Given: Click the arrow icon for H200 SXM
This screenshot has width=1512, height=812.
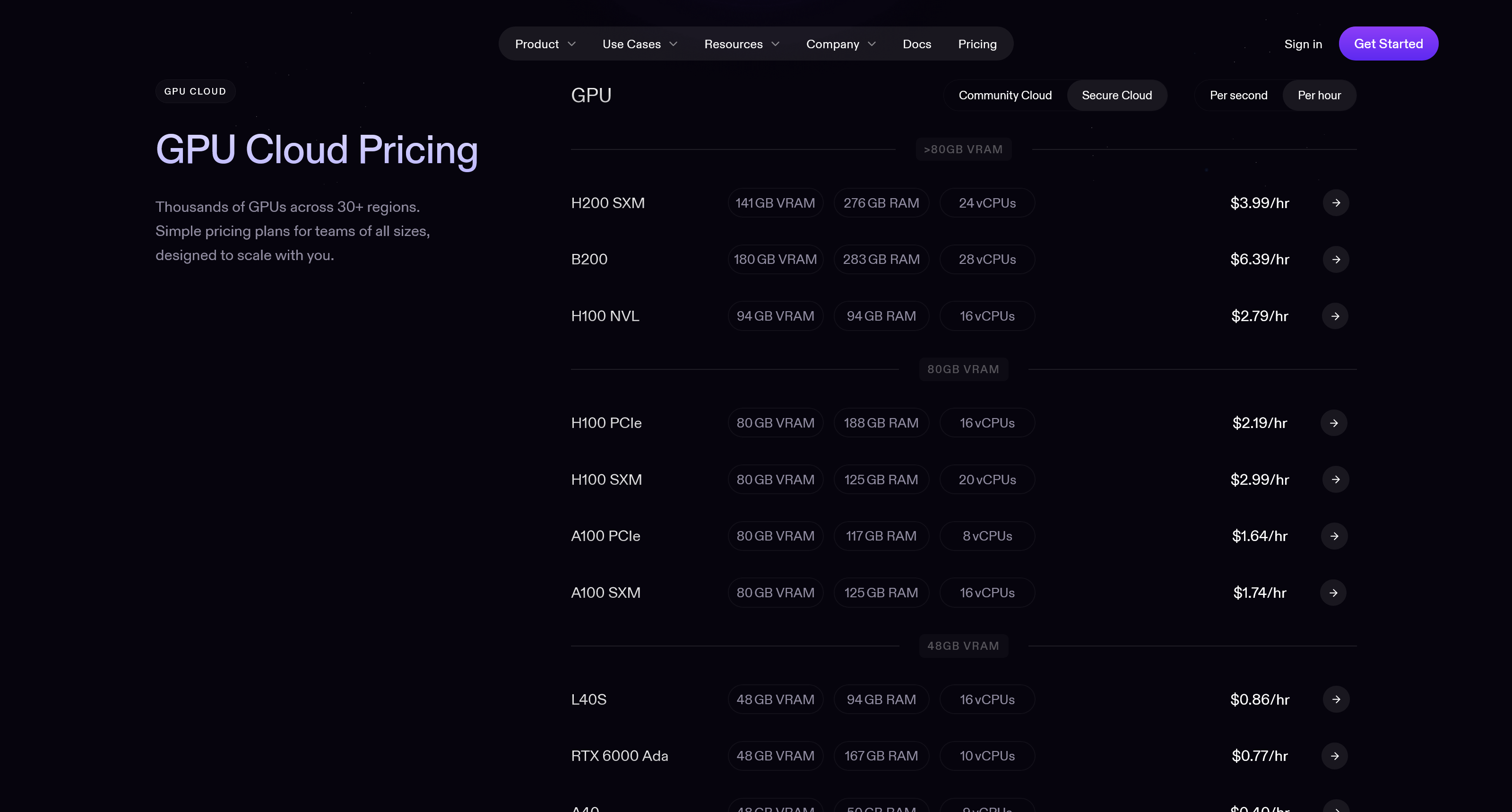Looking at the screenshot, I should (1336, 202).
